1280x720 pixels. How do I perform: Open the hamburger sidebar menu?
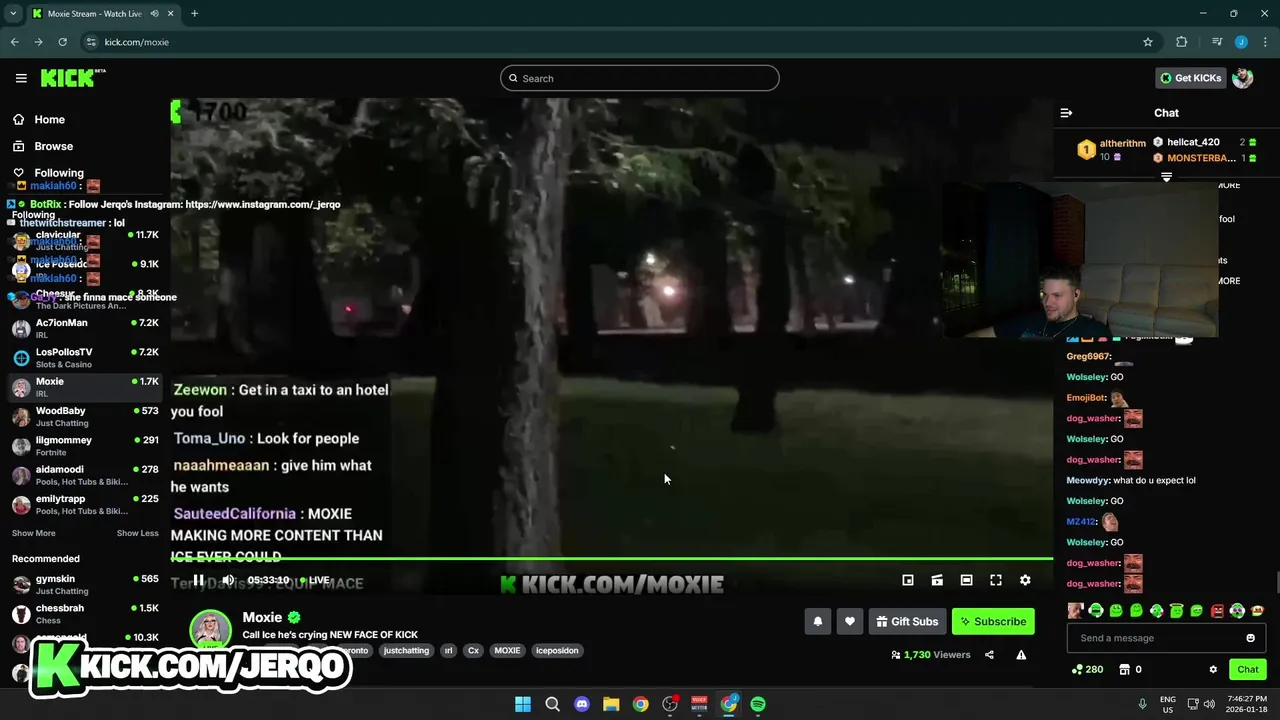coord(21,78)
